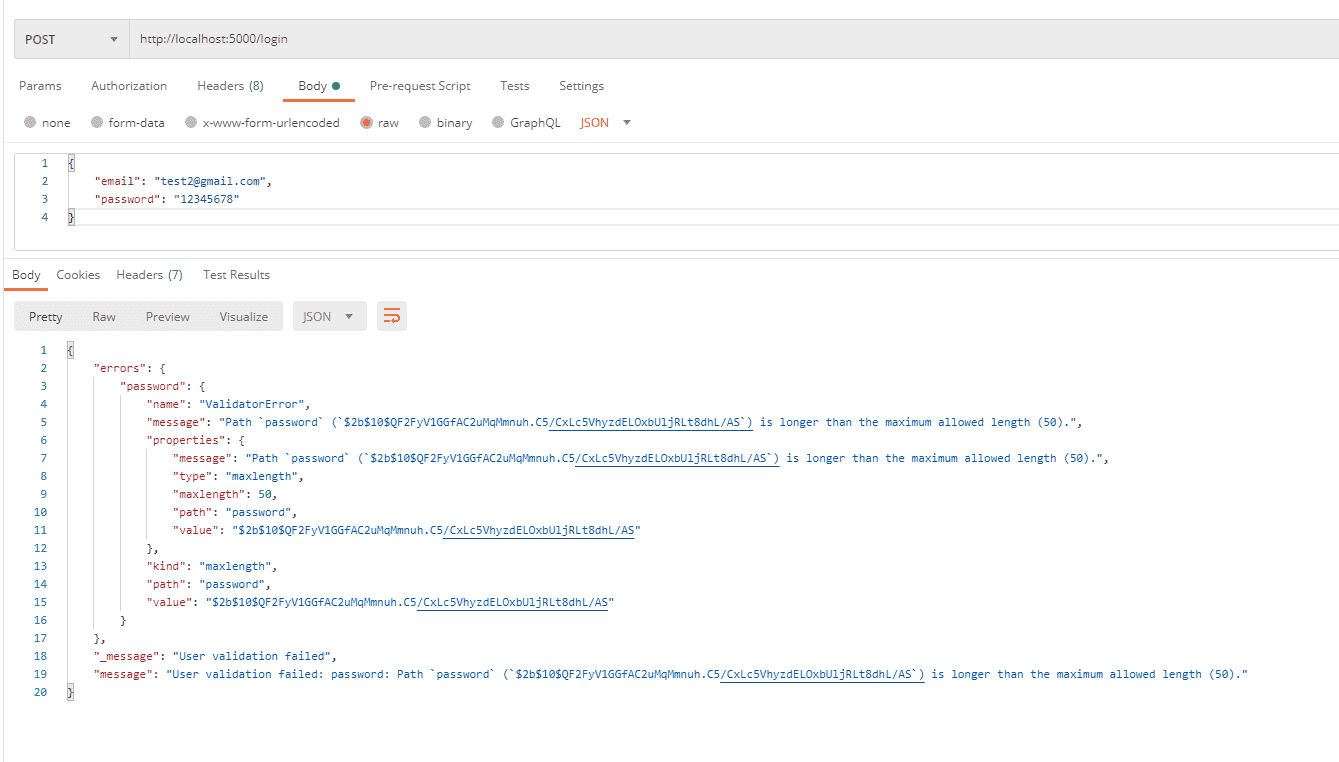Open the Authorization tab
The height and width of the screenshot is (762, 1339).
(x=129, y=86)
